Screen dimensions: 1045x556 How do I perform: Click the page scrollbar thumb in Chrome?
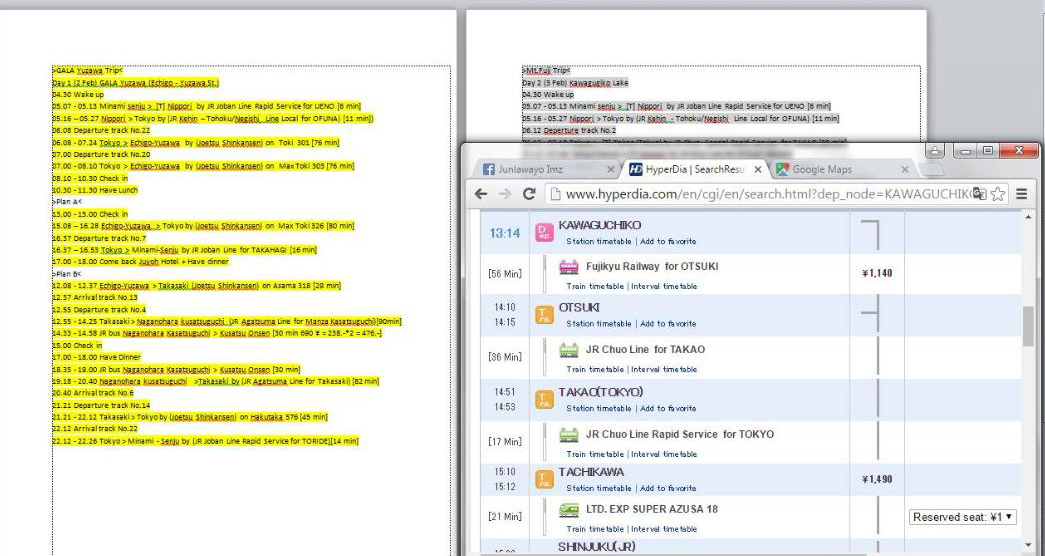point(1029,327)
